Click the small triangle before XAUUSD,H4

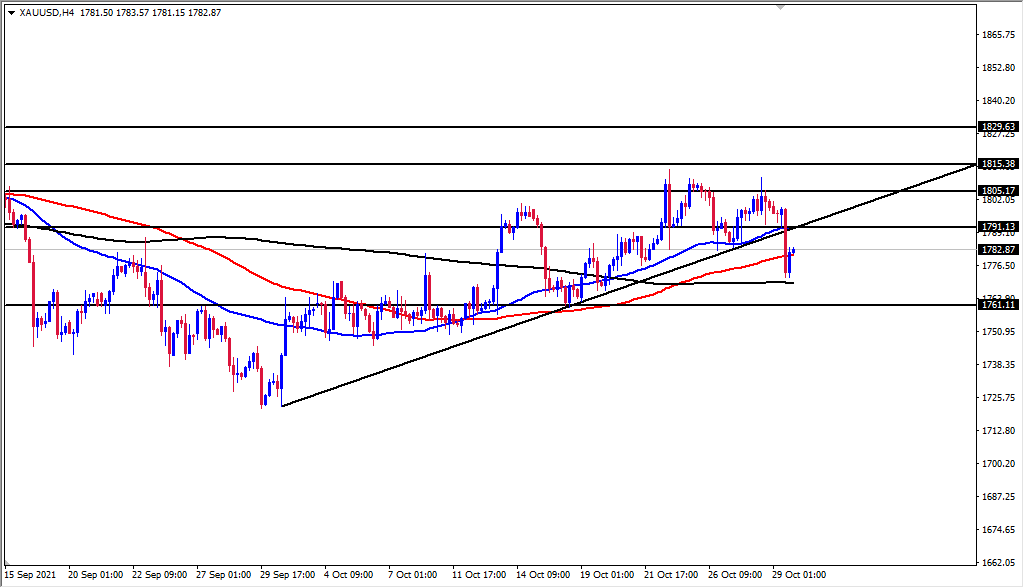coord(12,12)
